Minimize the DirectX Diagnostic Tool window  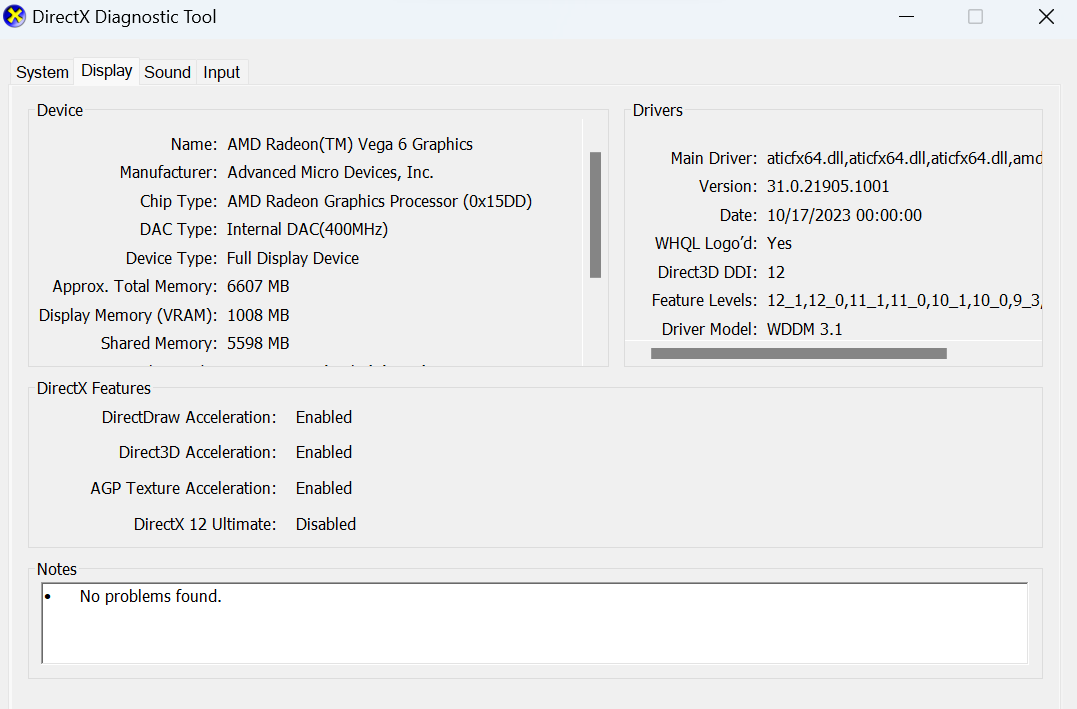click(907, 16)
